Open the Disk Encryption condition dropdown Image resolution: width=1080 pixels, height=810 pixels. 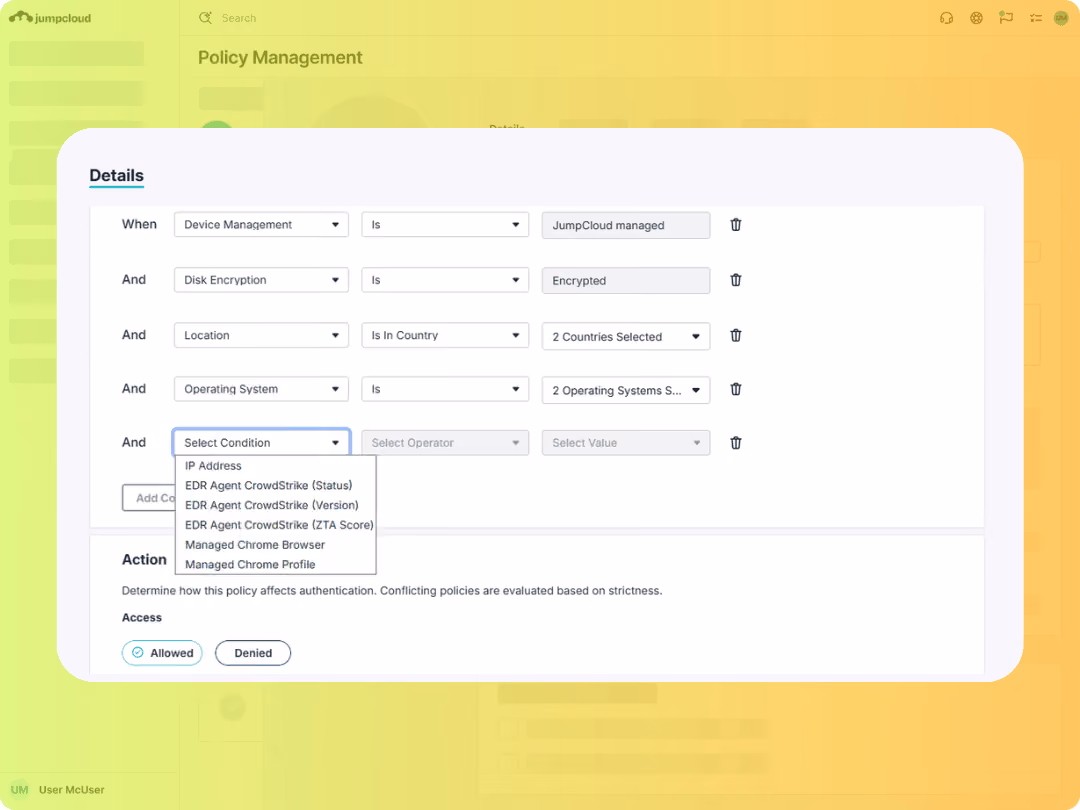click(261, 280)
